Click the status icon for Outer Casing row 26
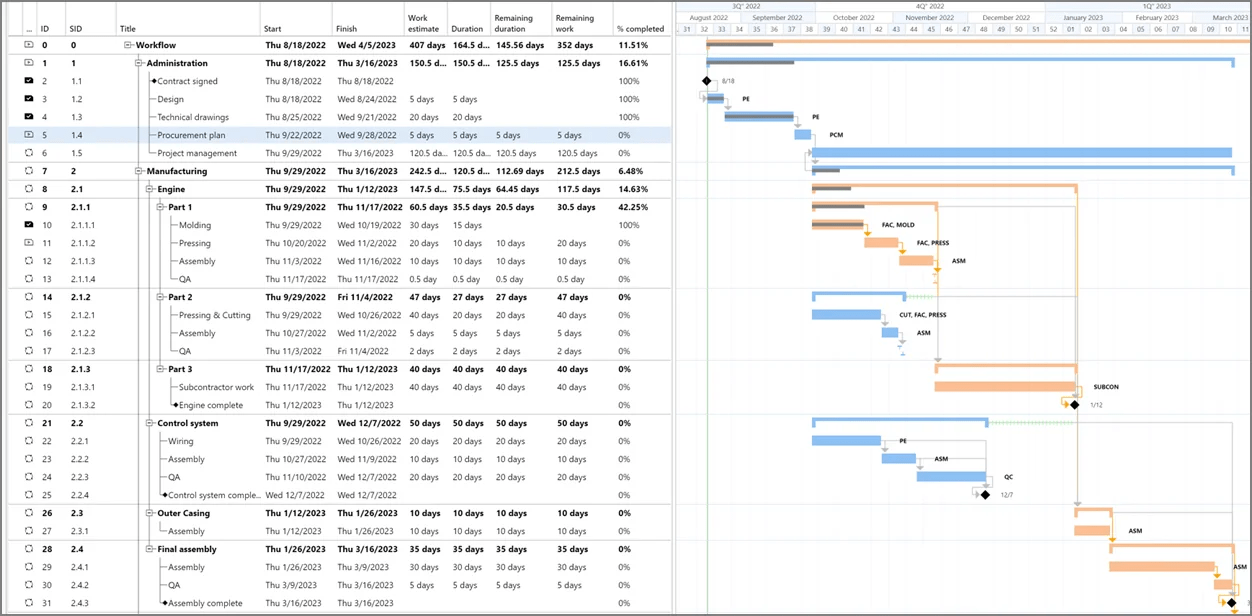 (x=28, y=513)
